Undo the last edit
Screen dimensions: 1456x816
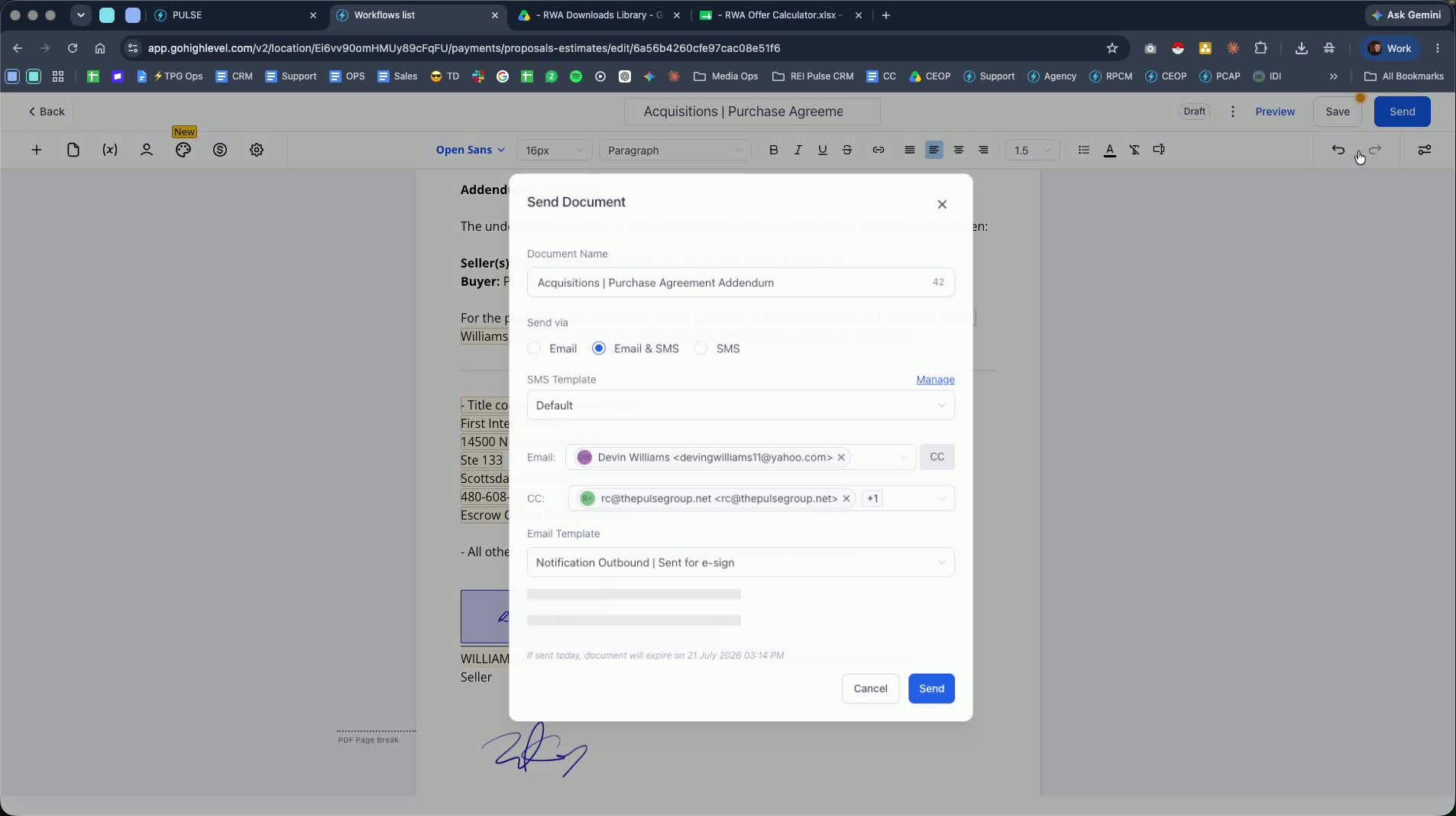pyautogui.click(x=1338, y=150)
